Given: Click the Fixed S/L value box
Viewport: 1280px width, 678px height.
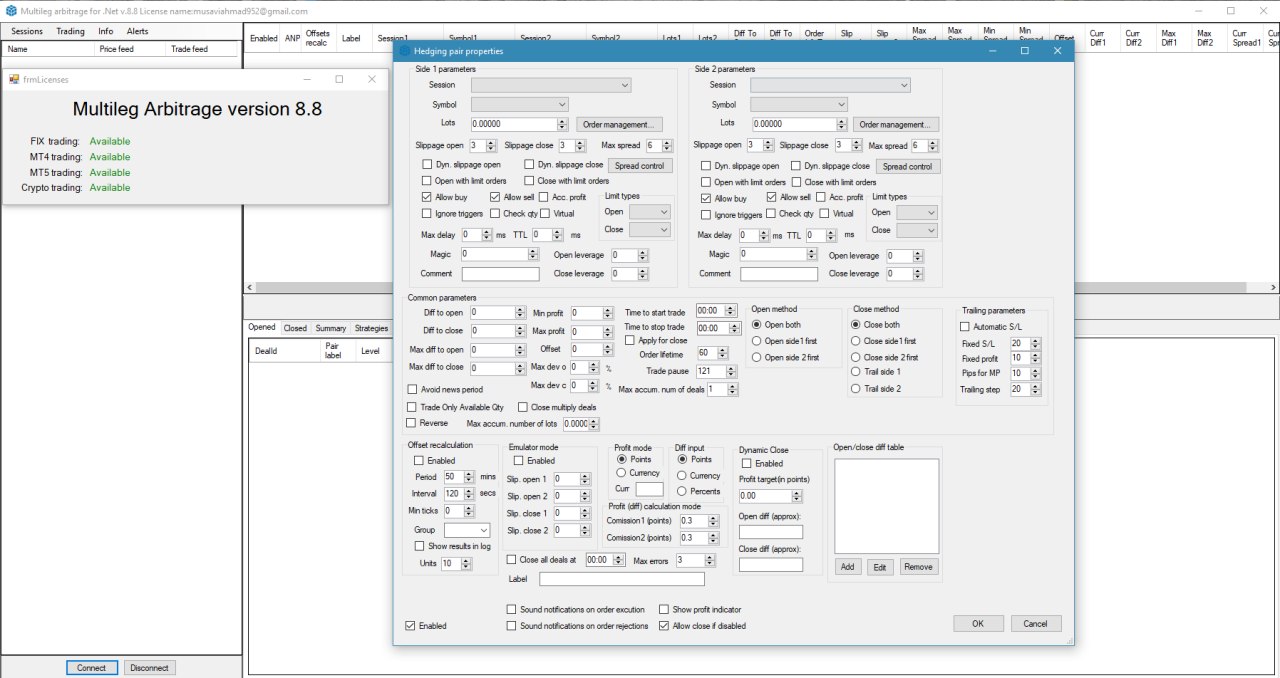Looking at the screenshot, I should click(1025, 344).
